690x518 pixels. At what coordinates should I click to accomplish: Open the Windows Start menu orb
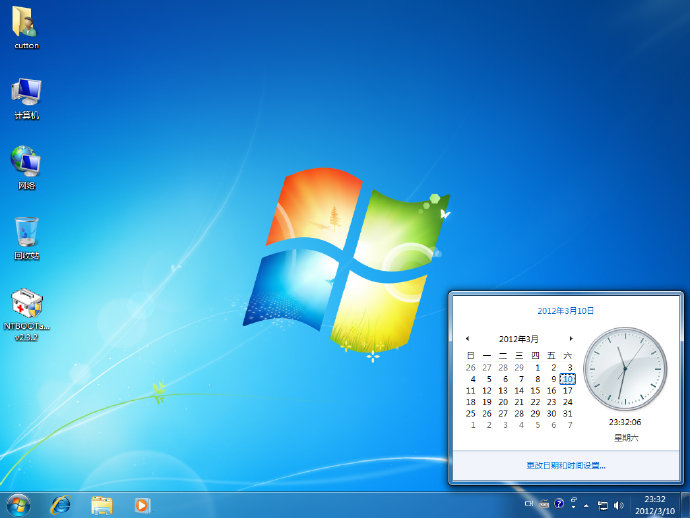(x=18, y=505)
